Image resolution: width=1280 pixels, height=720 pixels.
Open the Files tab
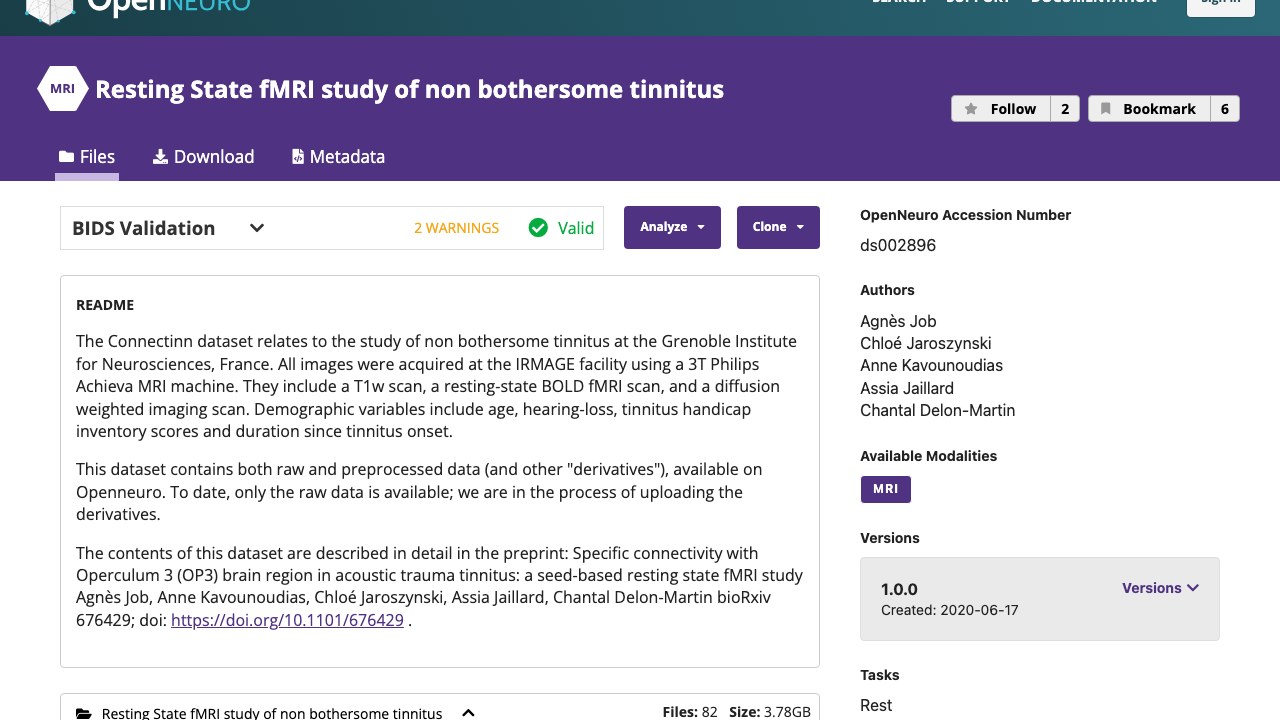(87, 157)
